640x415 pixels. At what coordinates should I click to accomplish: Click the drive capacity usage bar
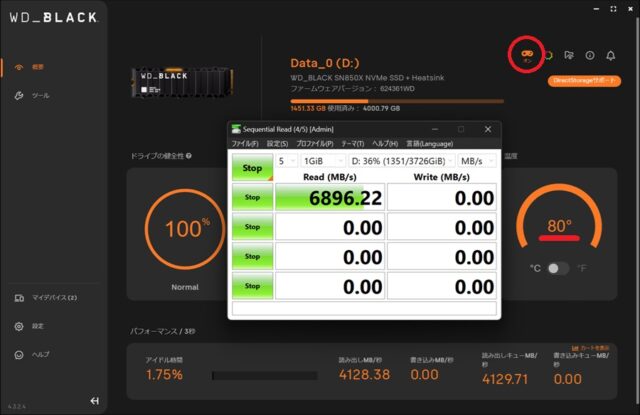tap(397, 101)
